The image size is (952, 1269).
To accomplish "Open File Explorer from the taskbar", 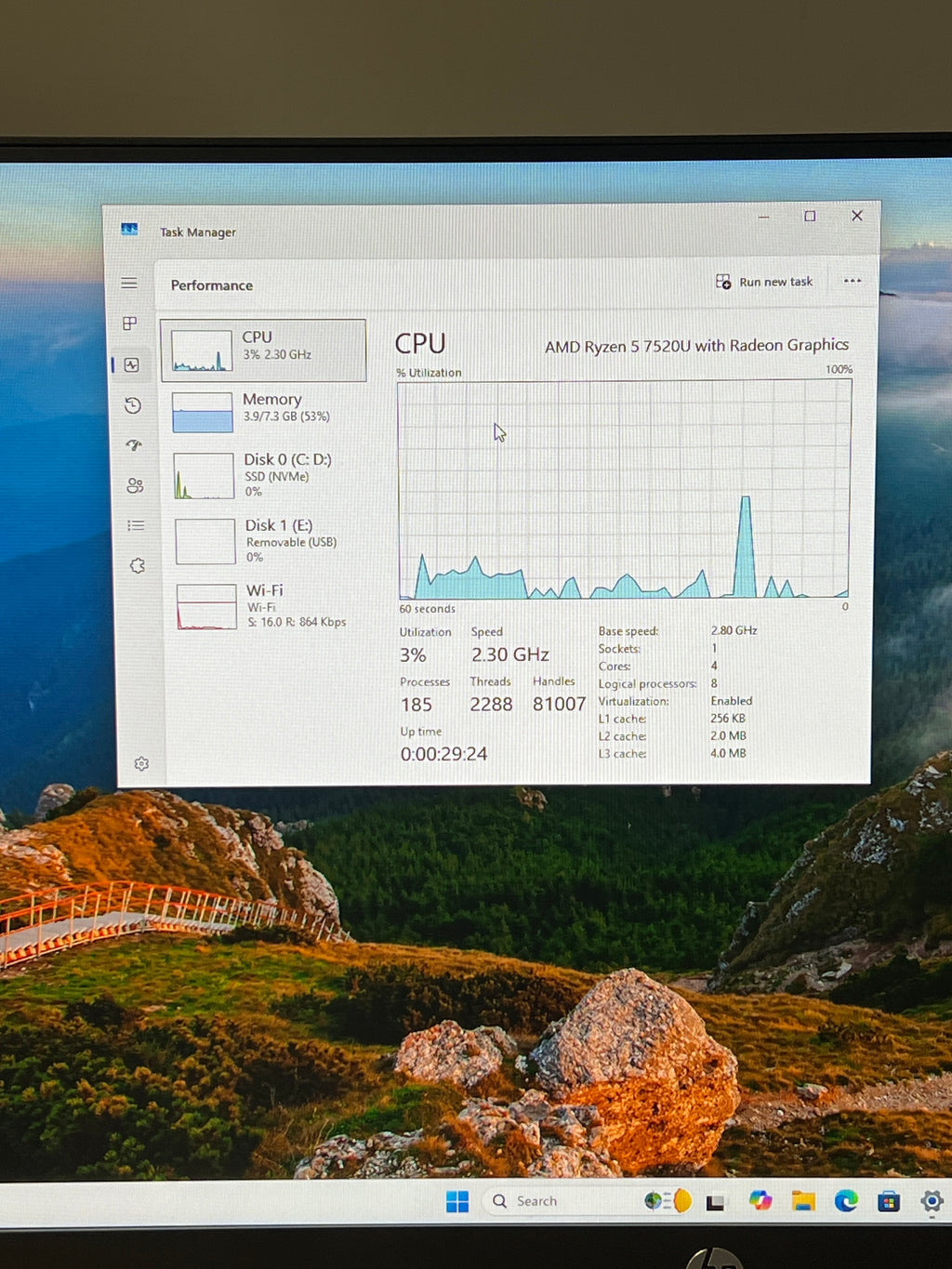I will pos(803,1201).
